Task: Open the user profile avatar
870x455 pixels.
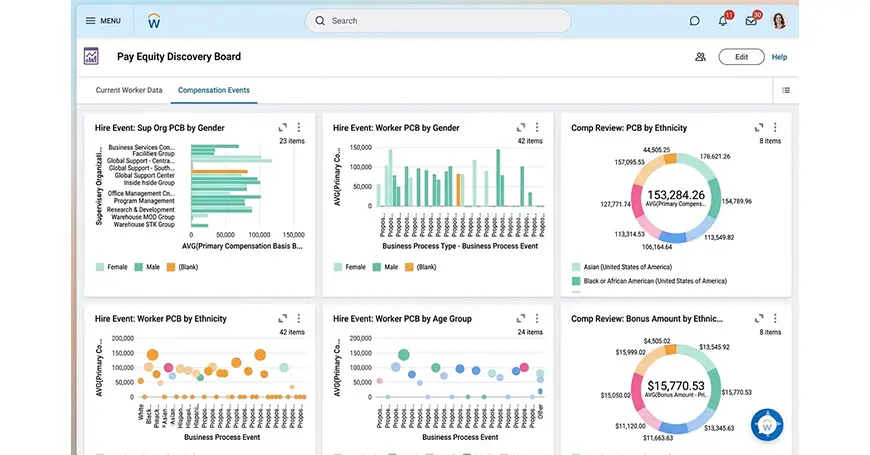Action: pyautogui.click(x=779, y=20)
